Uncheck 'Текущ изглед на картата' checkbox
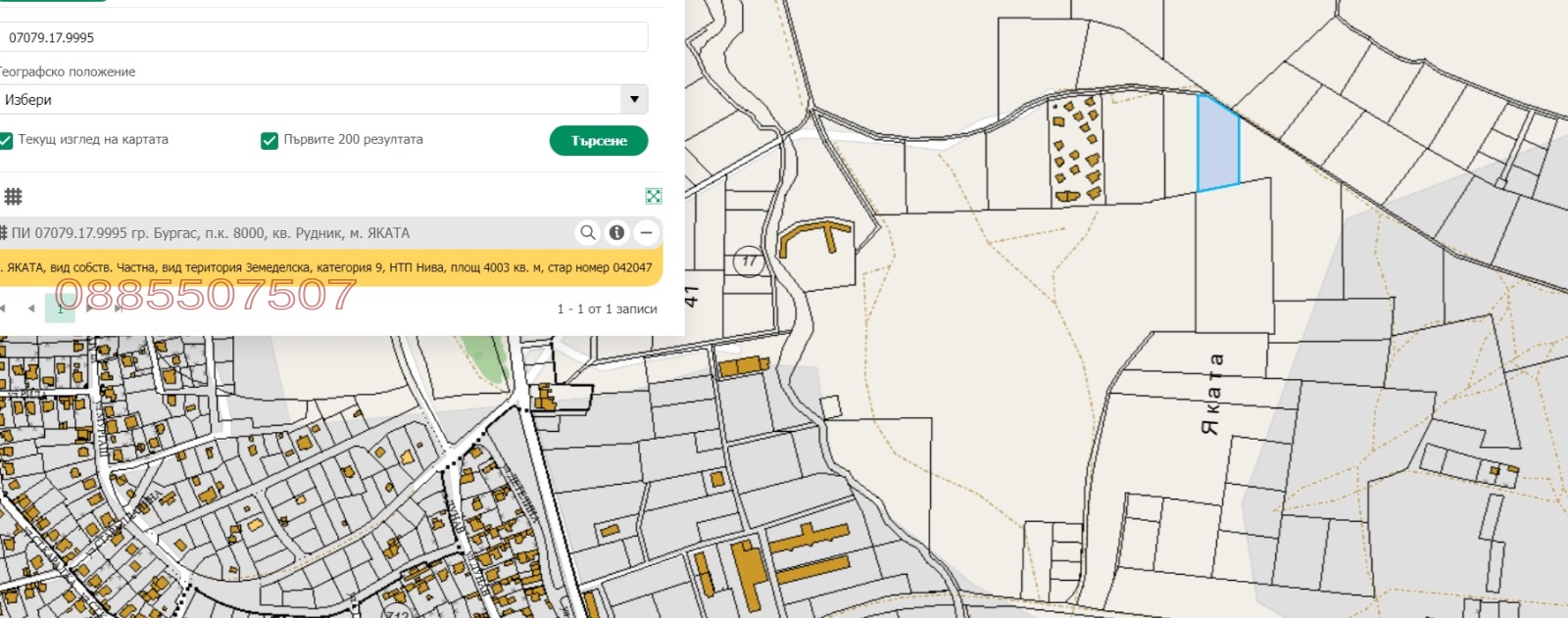Screen dimensions: 1568x618 tap(7, 140)
